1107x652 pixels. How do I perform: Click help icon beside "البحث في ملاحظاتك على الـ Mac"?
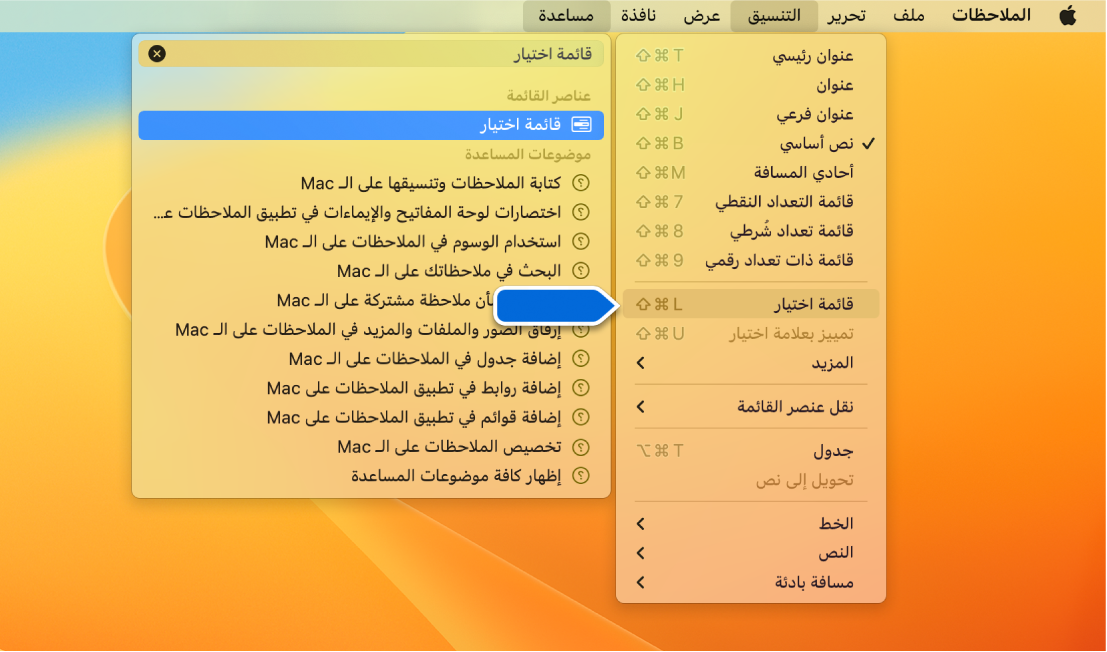(578, 270)
